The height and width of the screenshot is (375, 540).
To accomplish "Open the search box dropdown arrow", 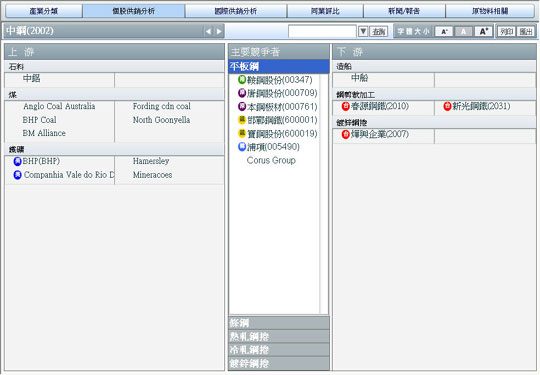I will coord(363,32).
